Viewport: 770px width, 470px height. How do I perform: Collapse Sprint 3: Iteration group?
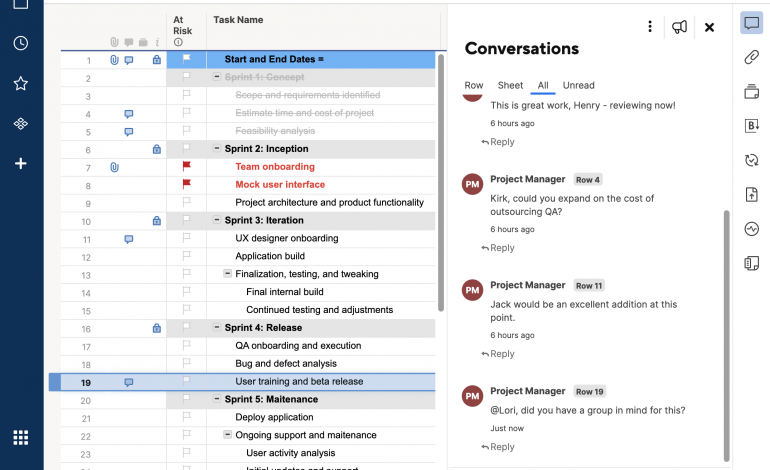point(217,220)
